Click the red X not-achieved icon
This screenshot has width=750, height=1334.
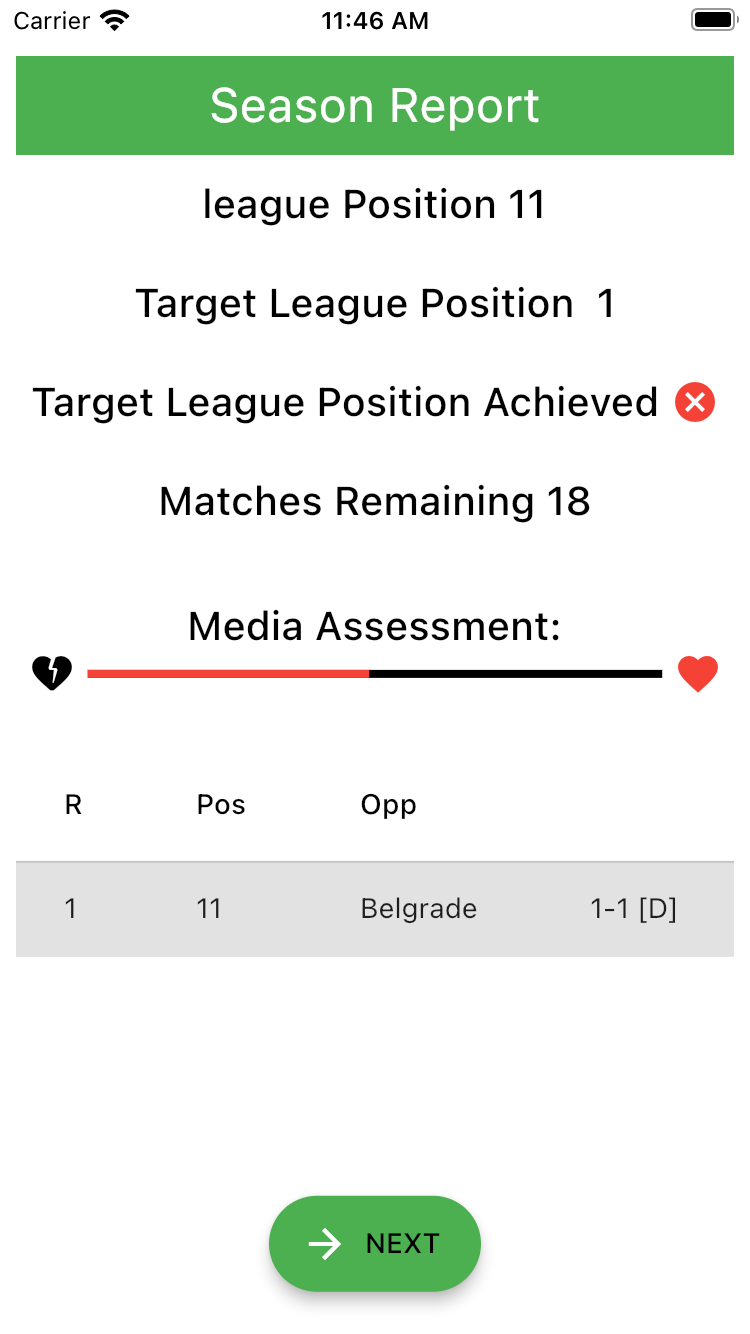pos(695,403)
